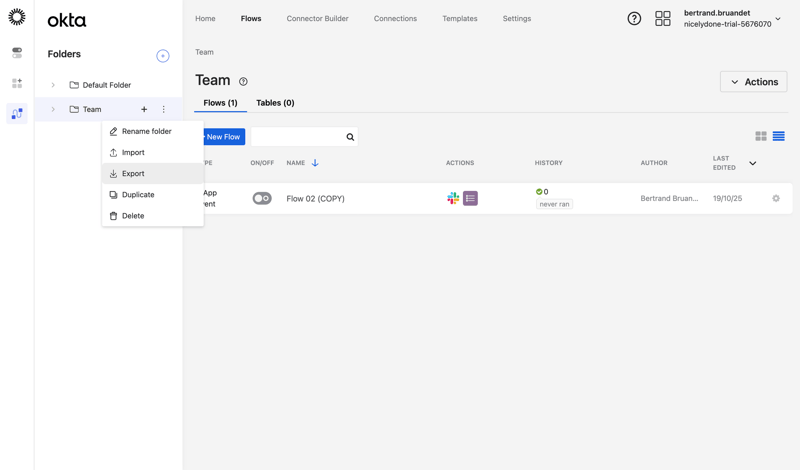Viewport: 800px width, 470px height.
Task: Switch to the Tables (0) tab
Action: pos(275,103)
